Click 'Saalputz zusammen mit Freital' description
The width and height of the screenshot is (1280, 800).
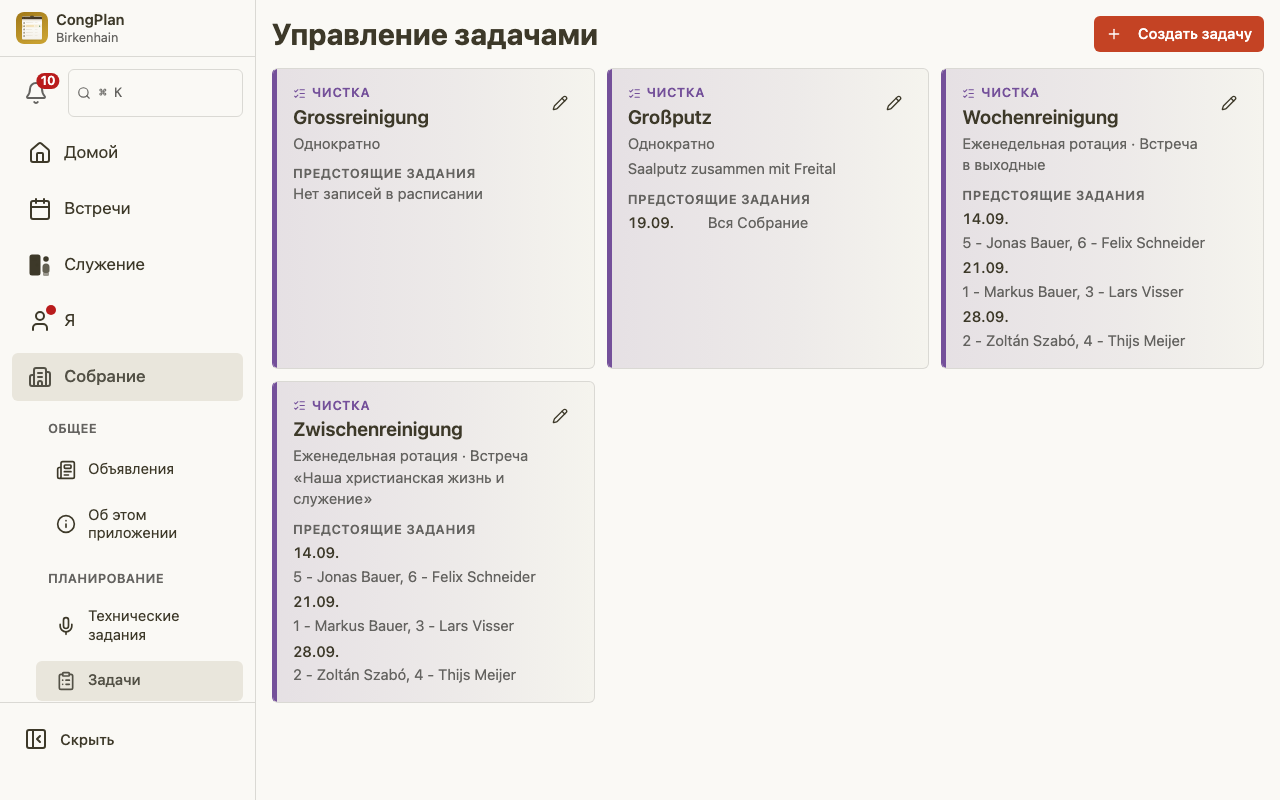pyautogui.click(x=732, y=169)
